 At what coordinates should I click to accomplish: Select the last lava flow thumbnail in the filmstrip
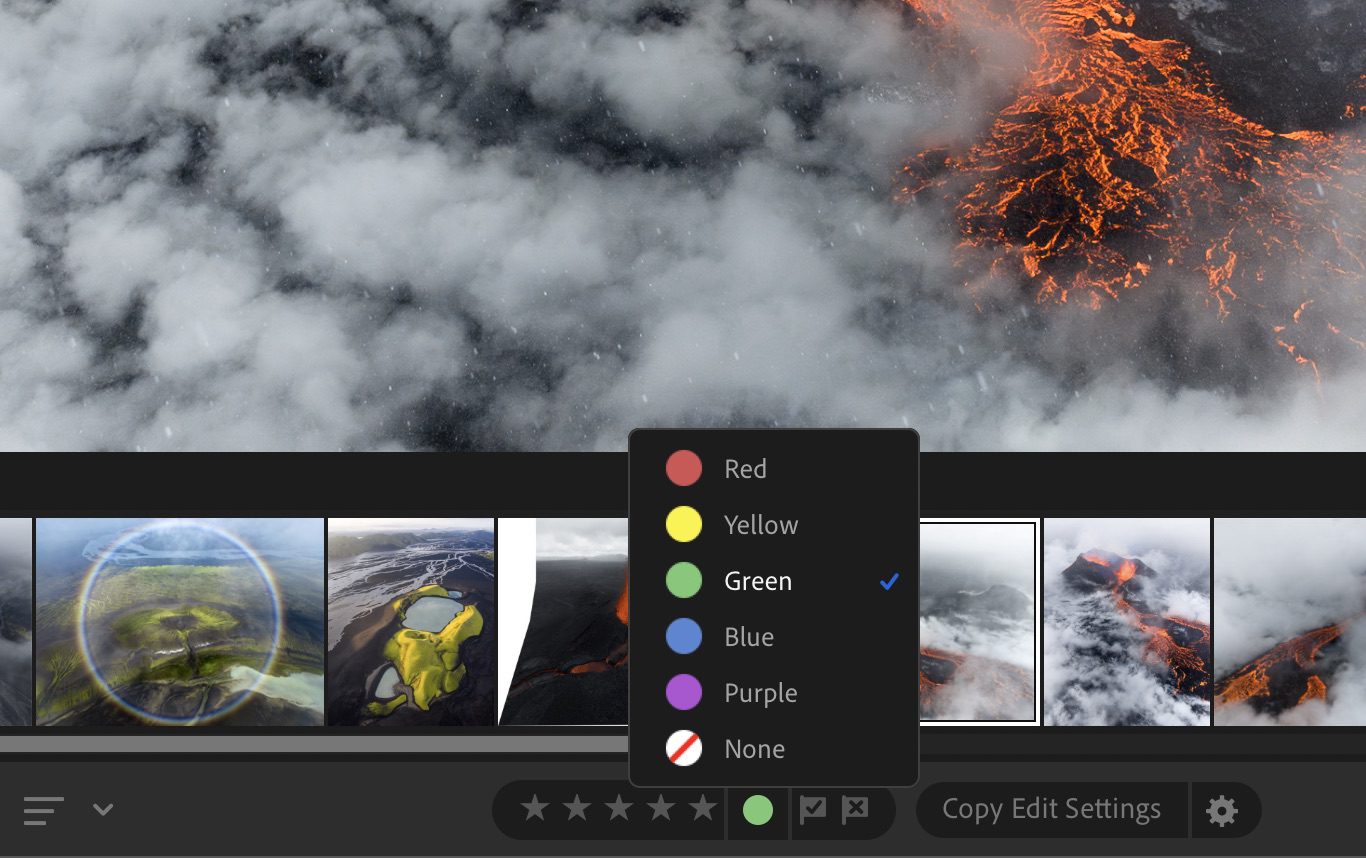coord(1290,621)
